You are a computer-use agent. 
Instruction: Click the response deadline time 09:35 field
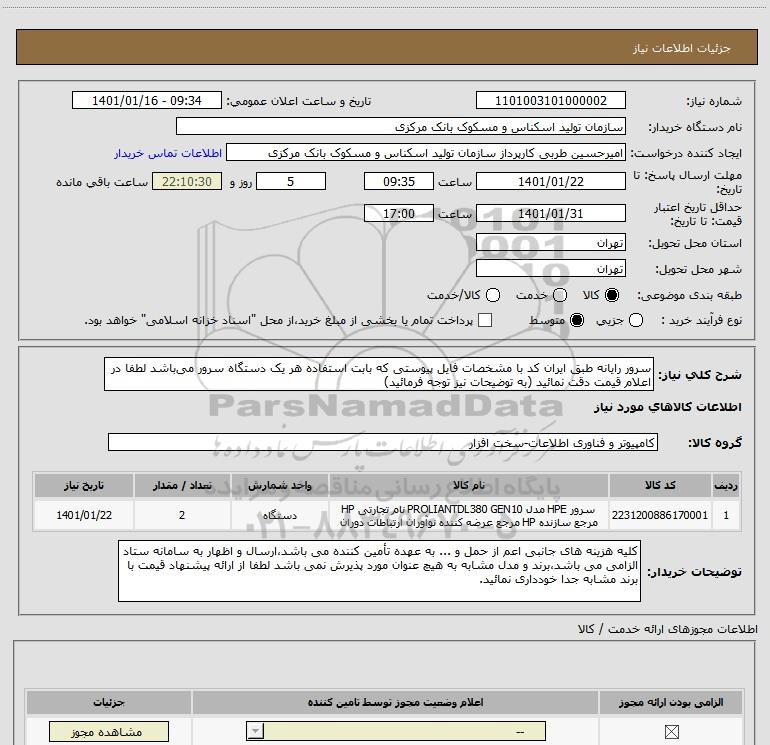[399, 181]
